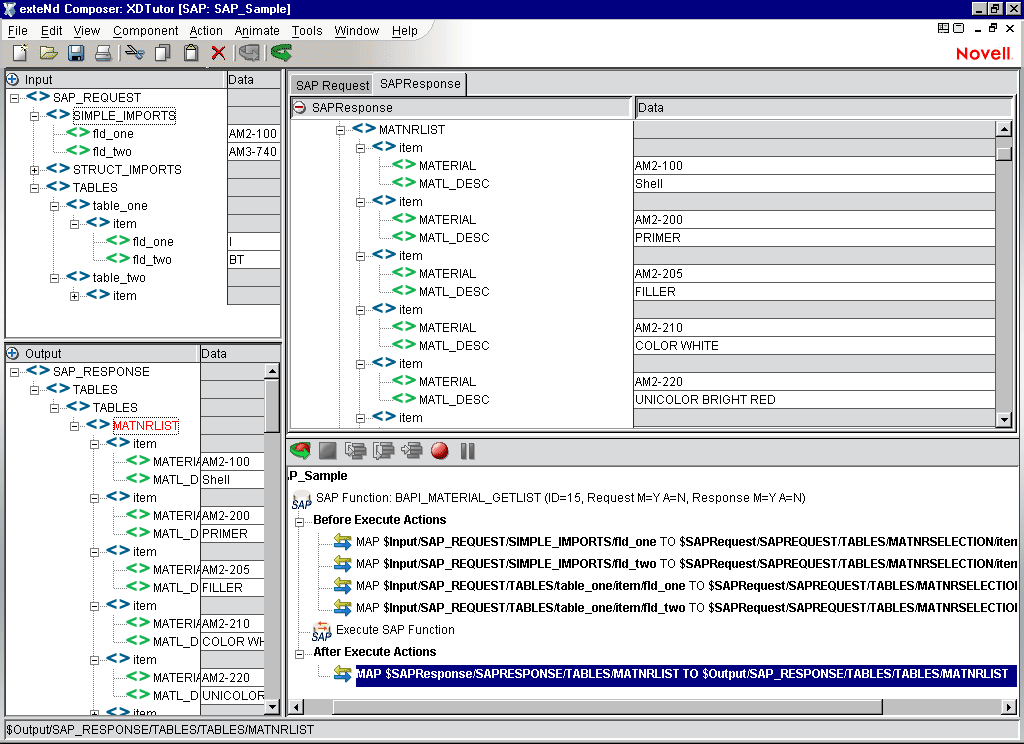Click the Execute SAP Function action icon

point(321,630)
